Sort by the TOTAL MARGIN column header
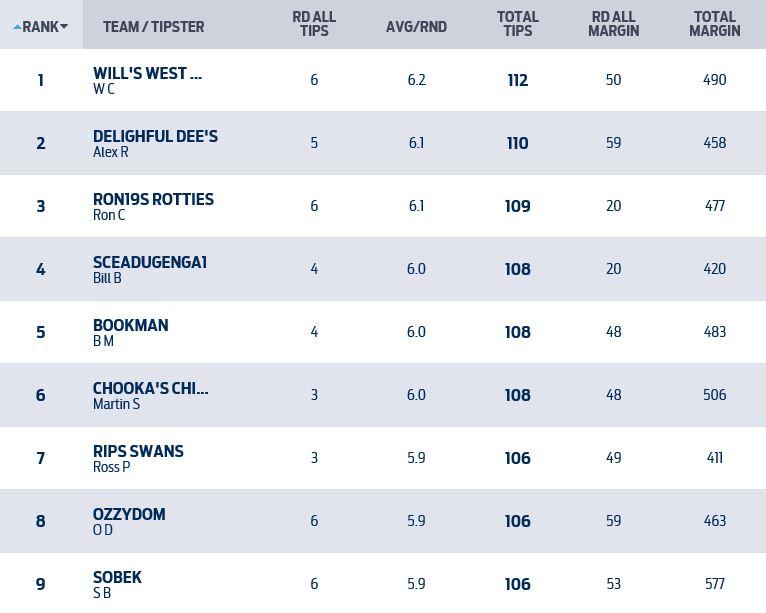Viewport: 766px width, 613px height. [714, 24]
